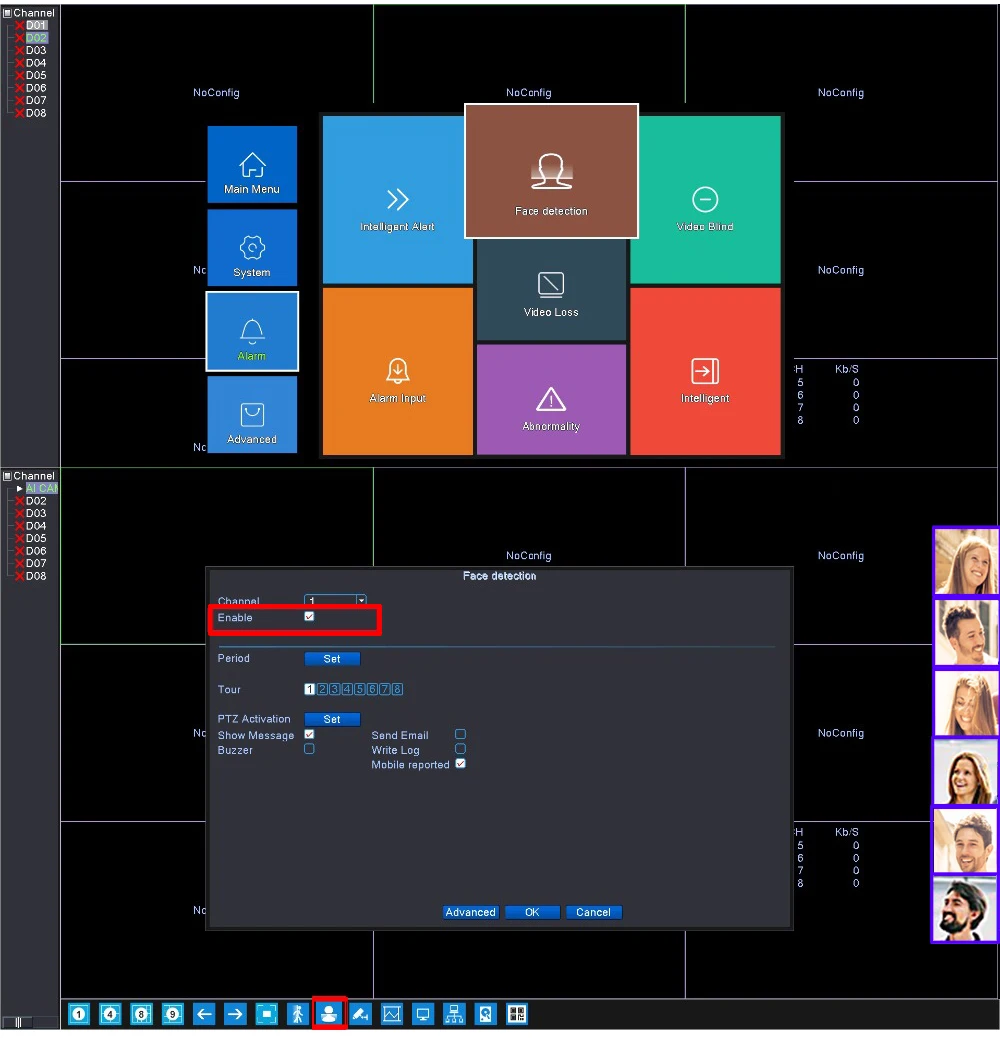Viewport: 1000px width, 1038px height.
Task: Open the last detected face thumbnail, bearded man
Action: [966, 909]
